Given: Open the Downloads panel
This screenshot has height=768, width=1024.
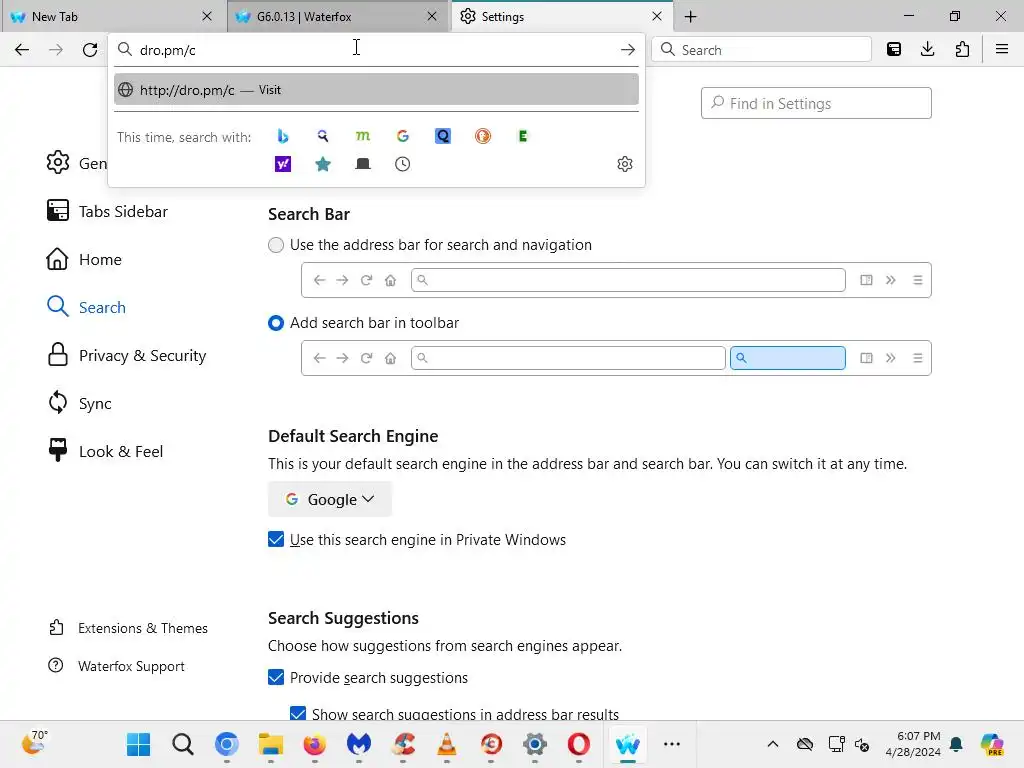Looking at the screenshot, I should [927, 50].
